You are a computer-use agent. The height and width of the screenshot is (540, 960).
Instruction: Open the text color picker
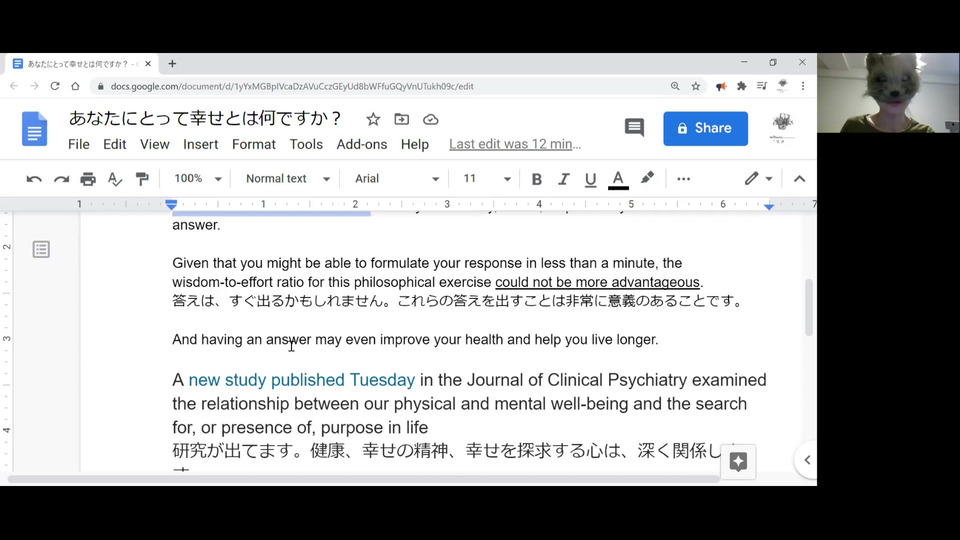pyautogui.click(x=618, y=179)
